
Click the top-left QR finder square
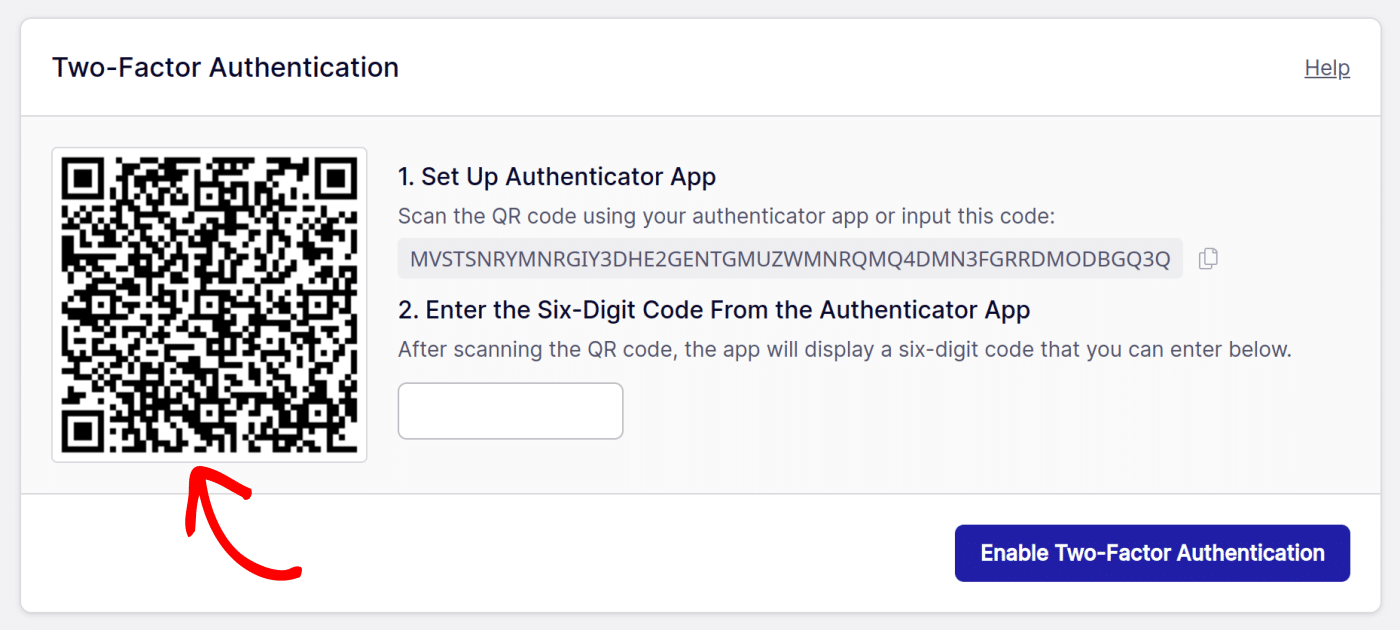click(x=84, y=179)
